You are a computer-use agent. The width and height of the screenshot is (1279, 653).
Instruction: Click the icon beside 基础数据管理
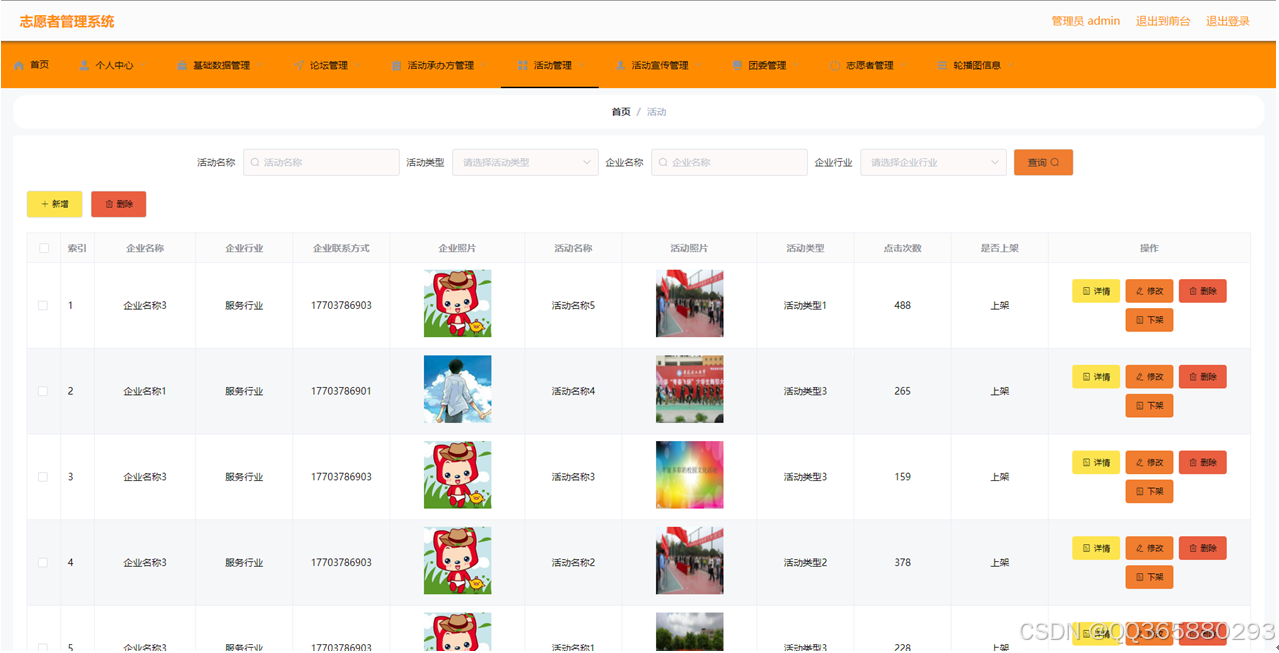[182, 66]
